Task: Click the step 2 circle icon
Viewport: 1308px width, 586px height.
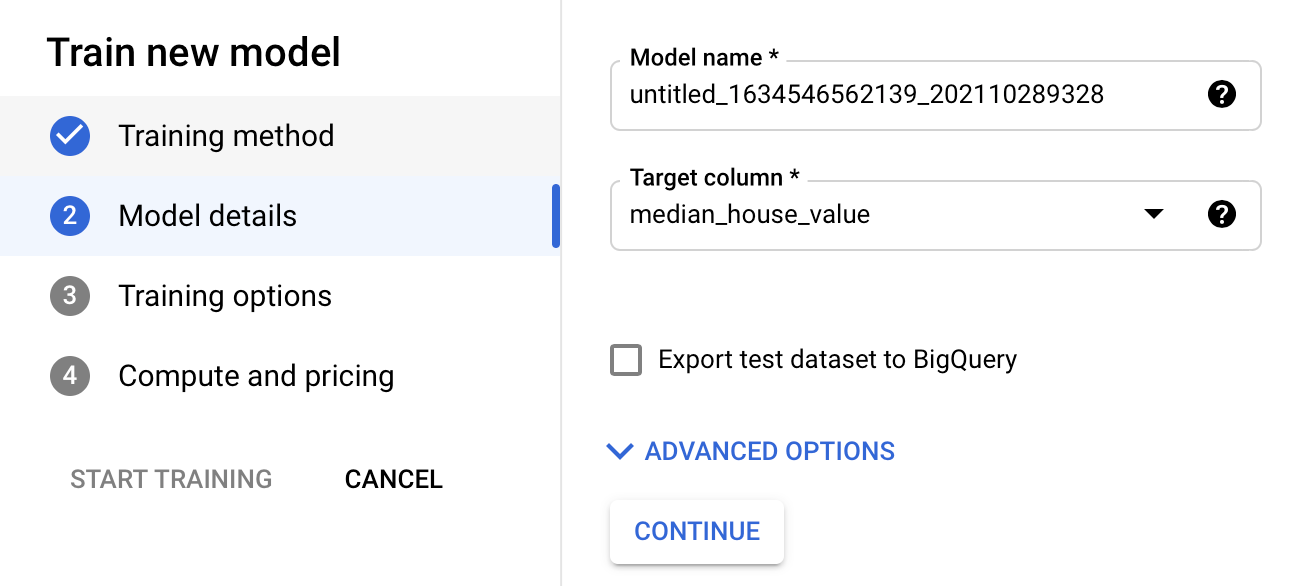Action: click(x=70, y=216)
